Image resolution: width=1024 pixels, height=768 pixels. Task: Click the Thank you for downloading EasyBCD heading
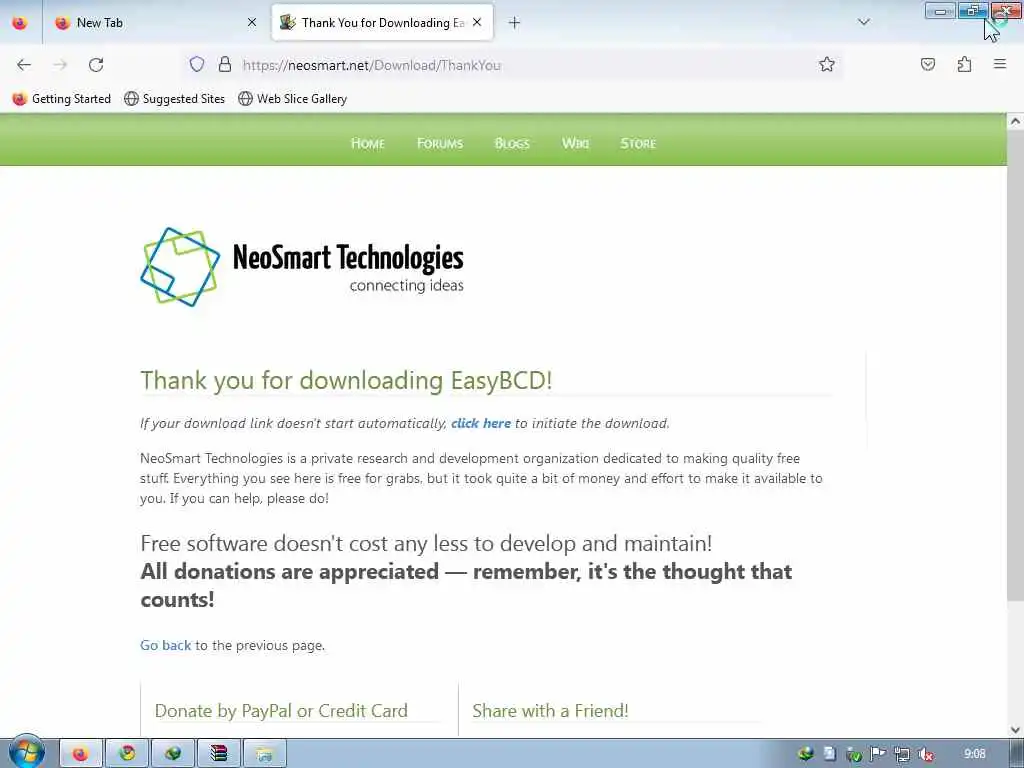pyautogui.click(x=346, y=380)
